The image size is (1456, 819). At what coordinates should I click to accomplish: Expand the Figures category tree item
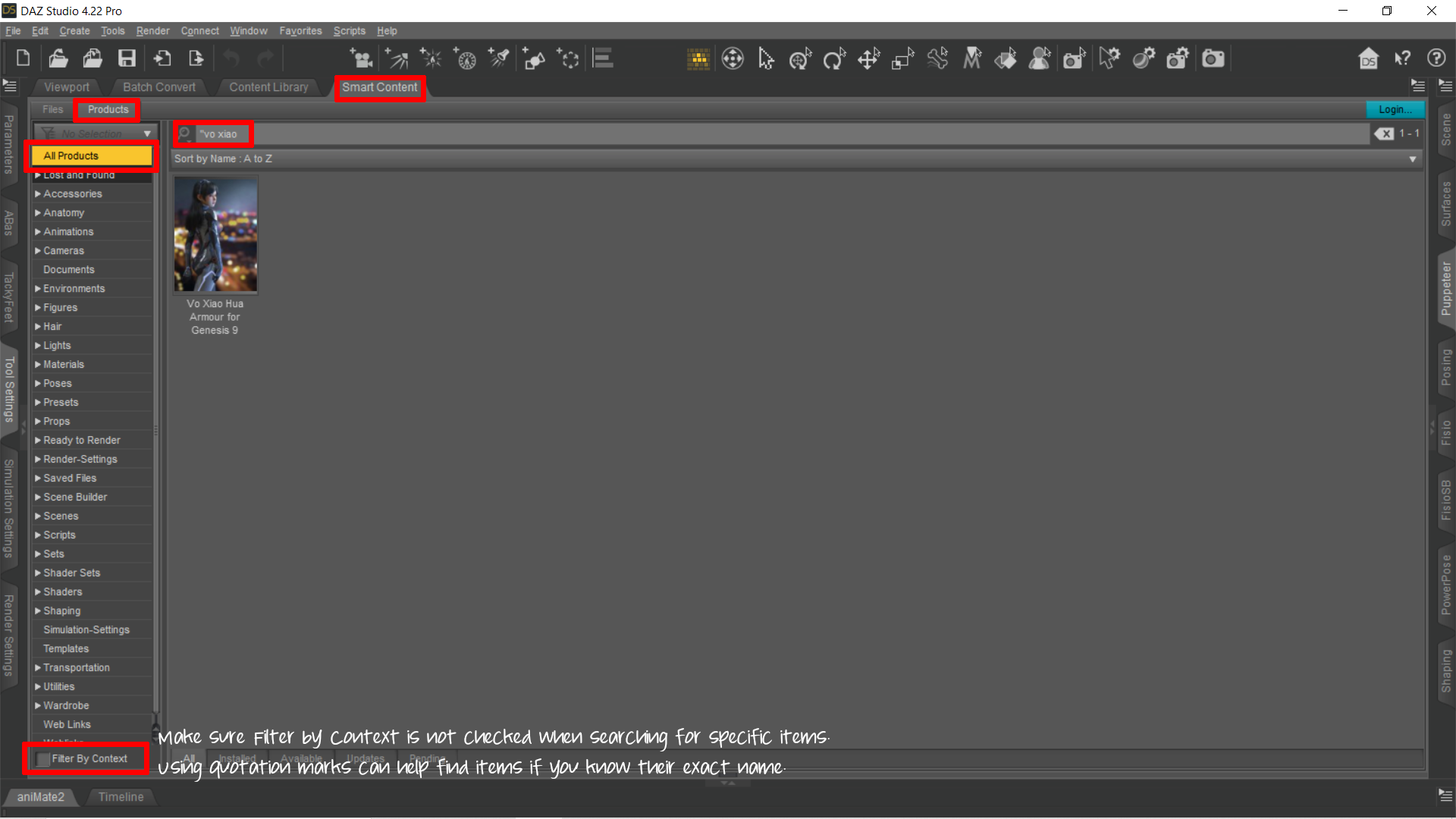[x=38, y=307]
